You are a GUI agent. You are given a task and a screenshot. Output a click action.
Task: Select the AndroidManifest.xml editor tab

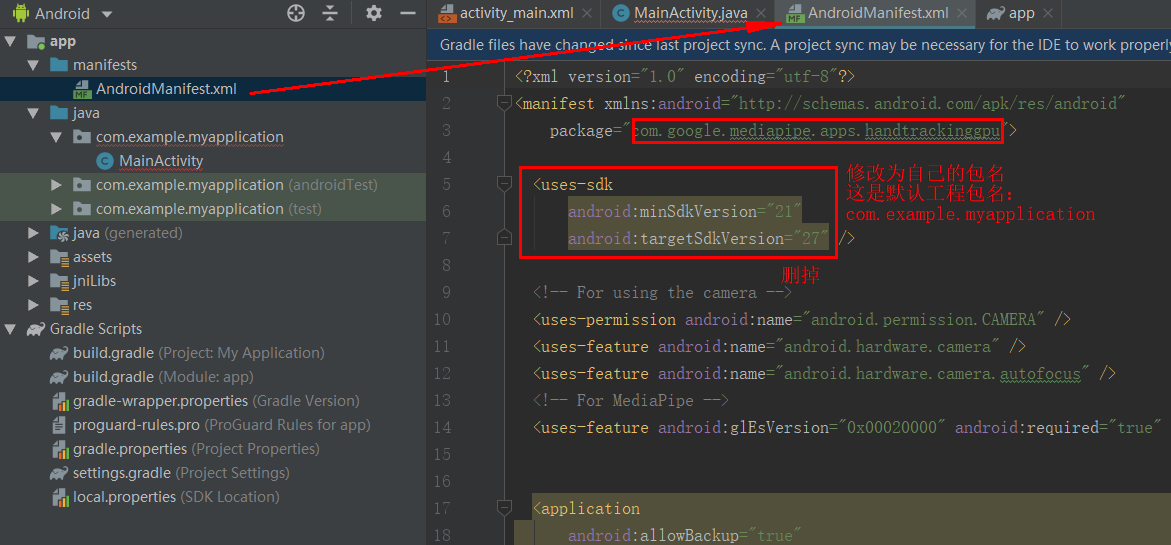click(878, 13)
